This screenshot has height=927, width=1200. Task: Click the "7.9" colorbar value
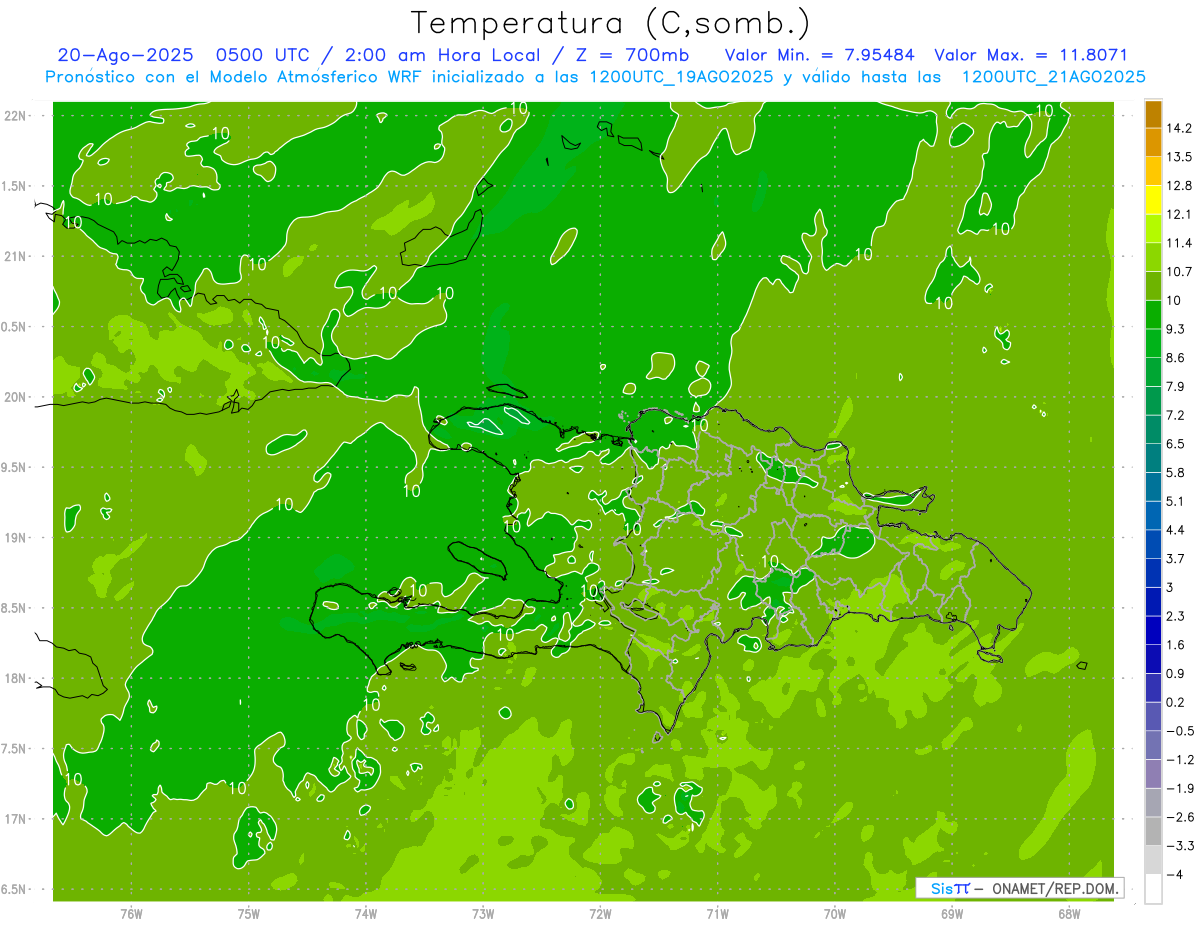1175,387
